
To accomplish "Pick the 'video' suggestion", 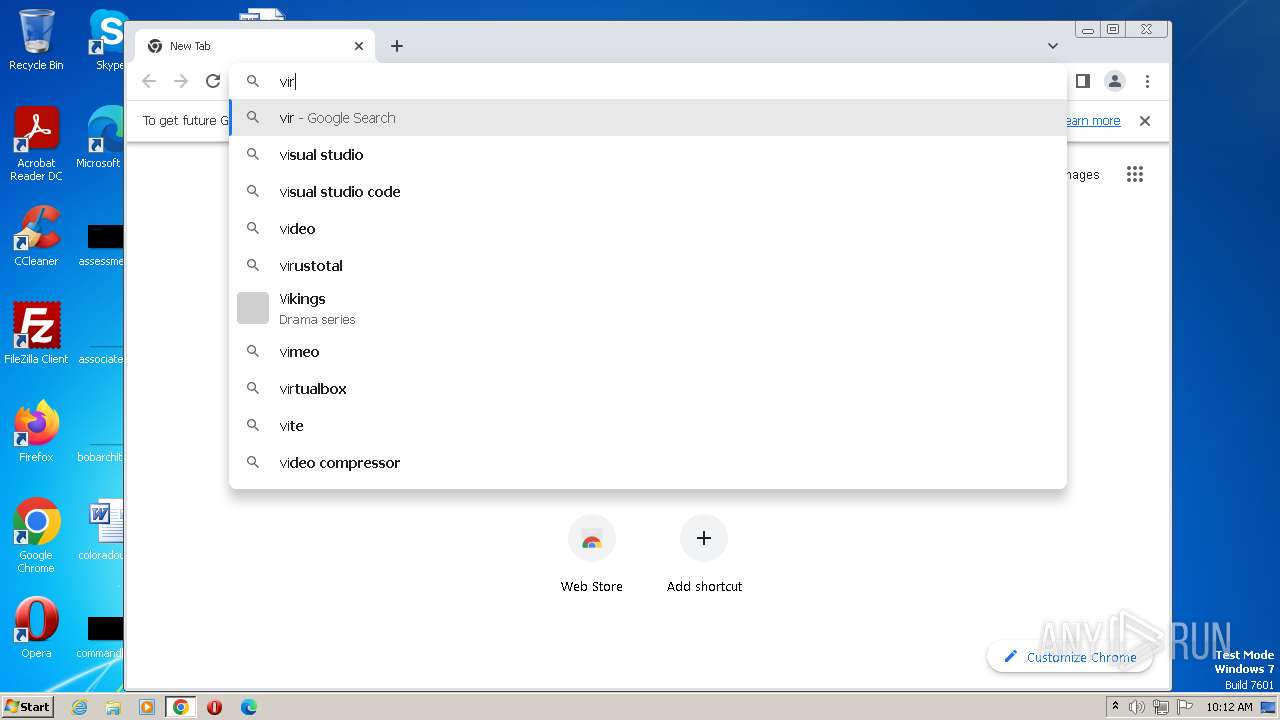I will click(648, 229).
